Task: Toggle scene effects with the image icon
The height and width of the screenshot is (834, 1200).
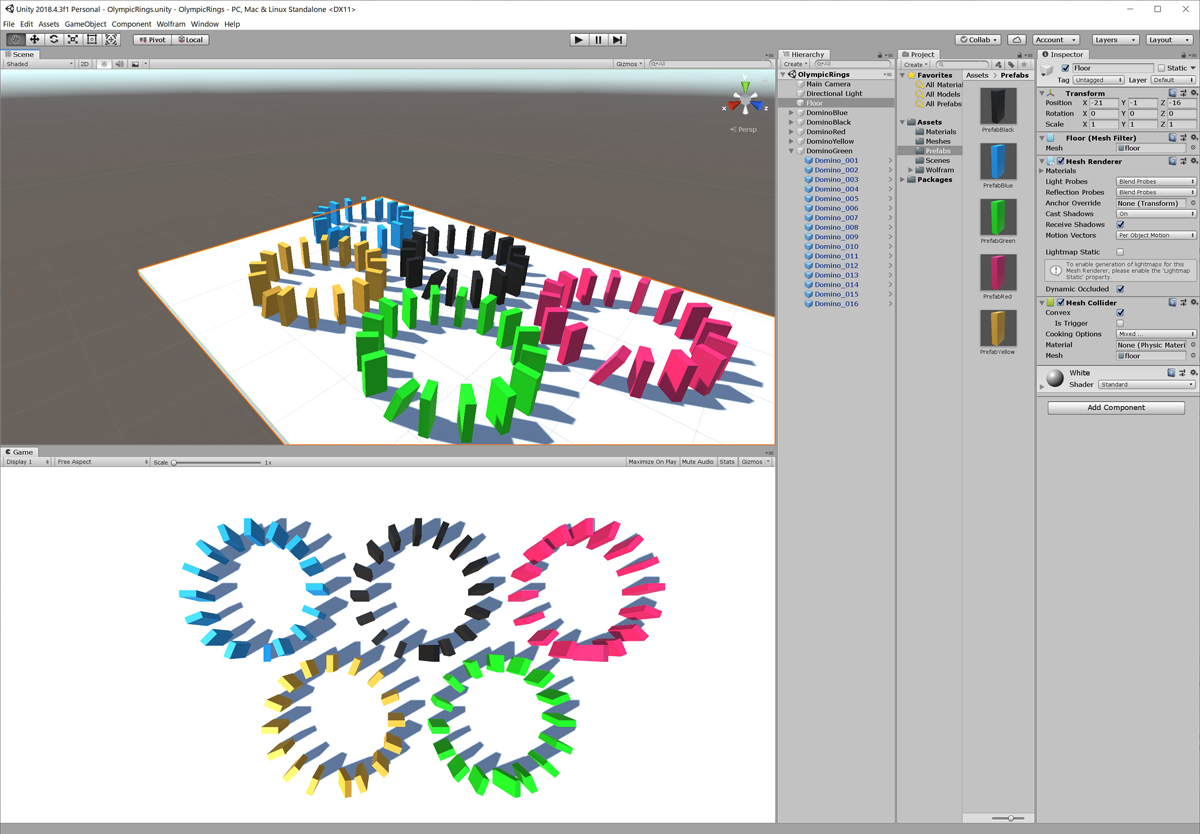Action: click(136, 64)
